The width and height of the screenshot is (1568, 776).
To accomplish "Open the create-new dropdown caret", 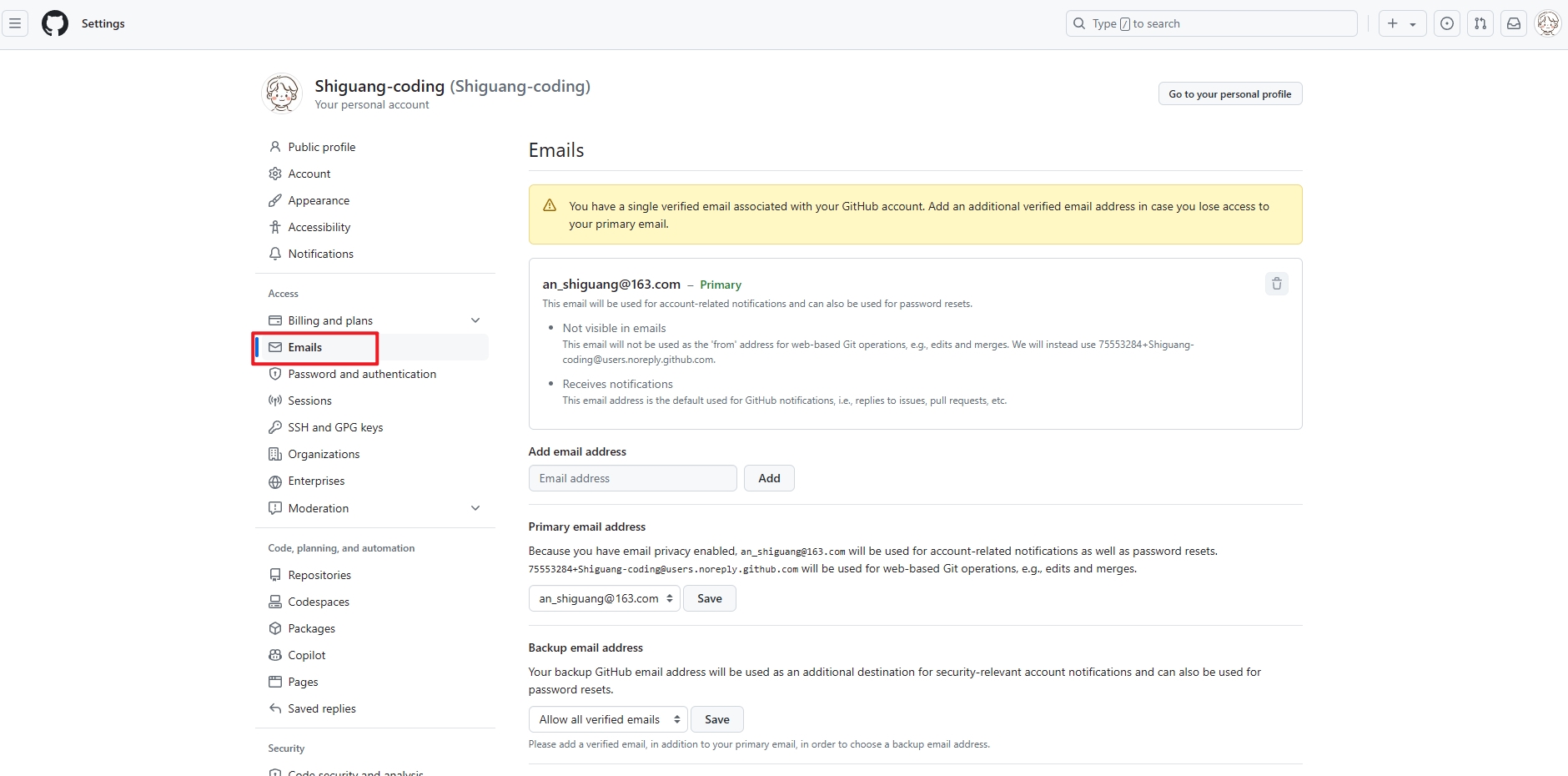I will coord(1413,24).
